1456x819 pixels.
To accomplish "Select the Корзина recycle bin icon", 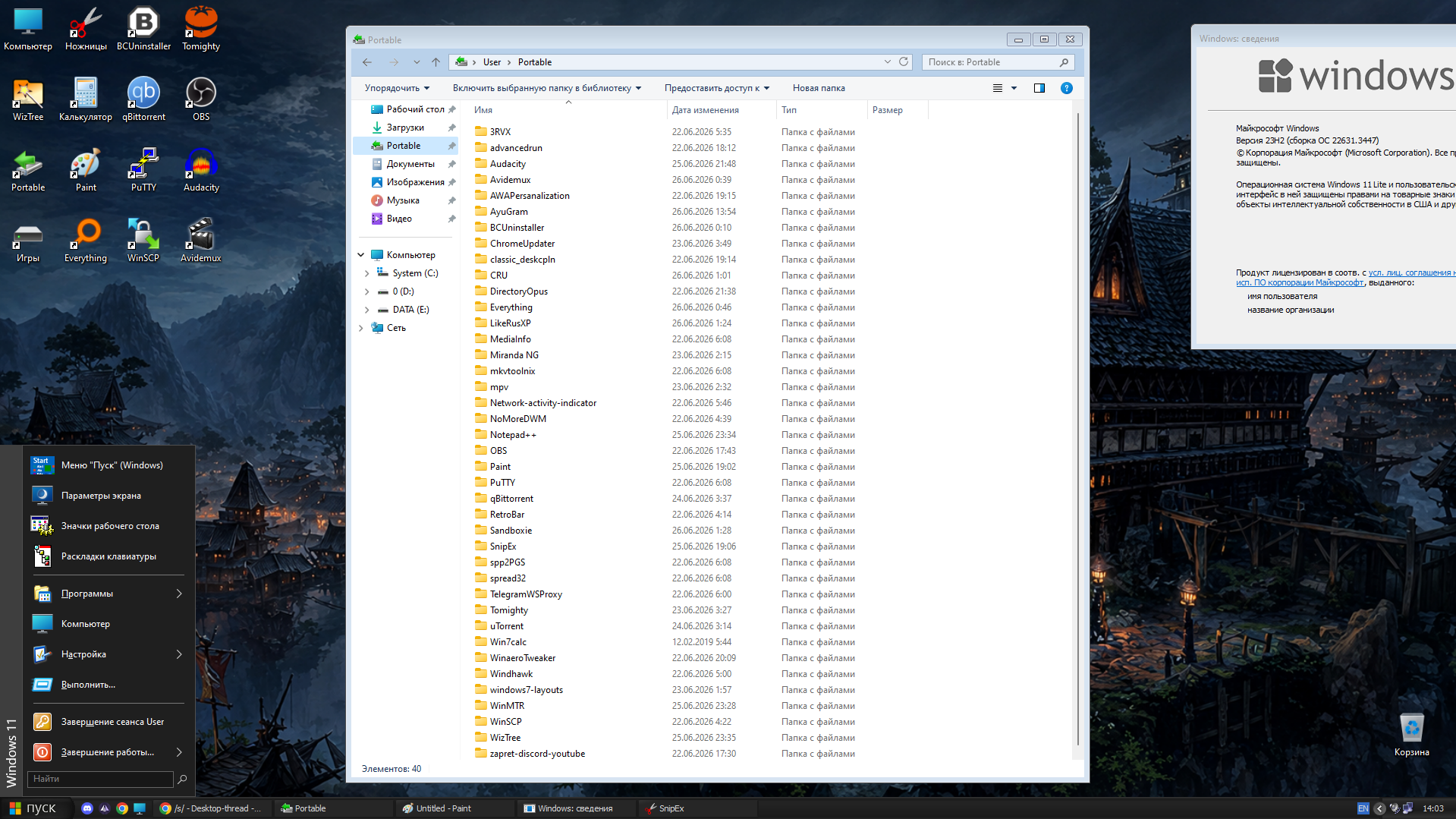I will [x=1411, y=735].
